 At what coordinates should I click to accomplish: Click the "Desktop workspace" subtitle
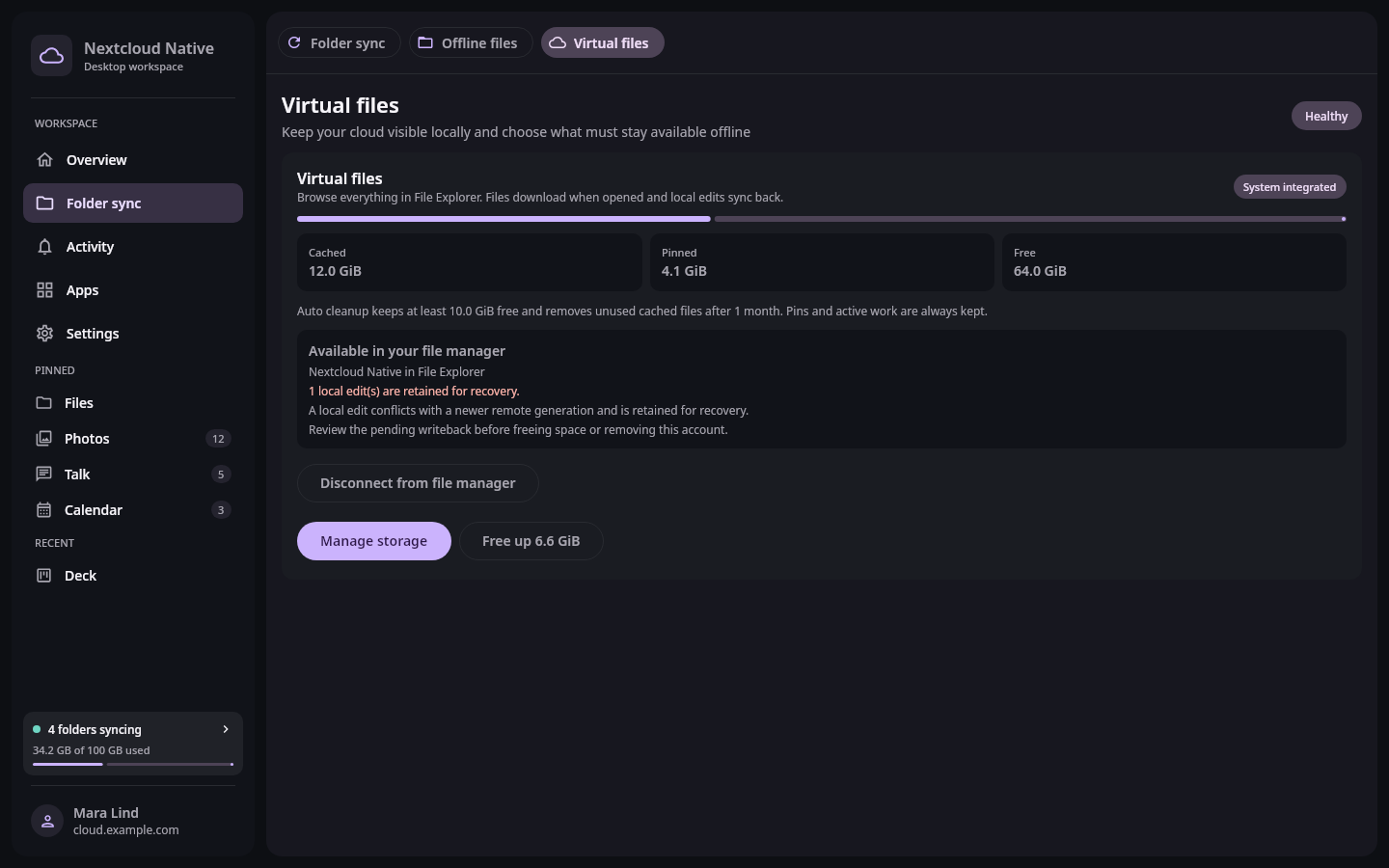coord(133,67)
